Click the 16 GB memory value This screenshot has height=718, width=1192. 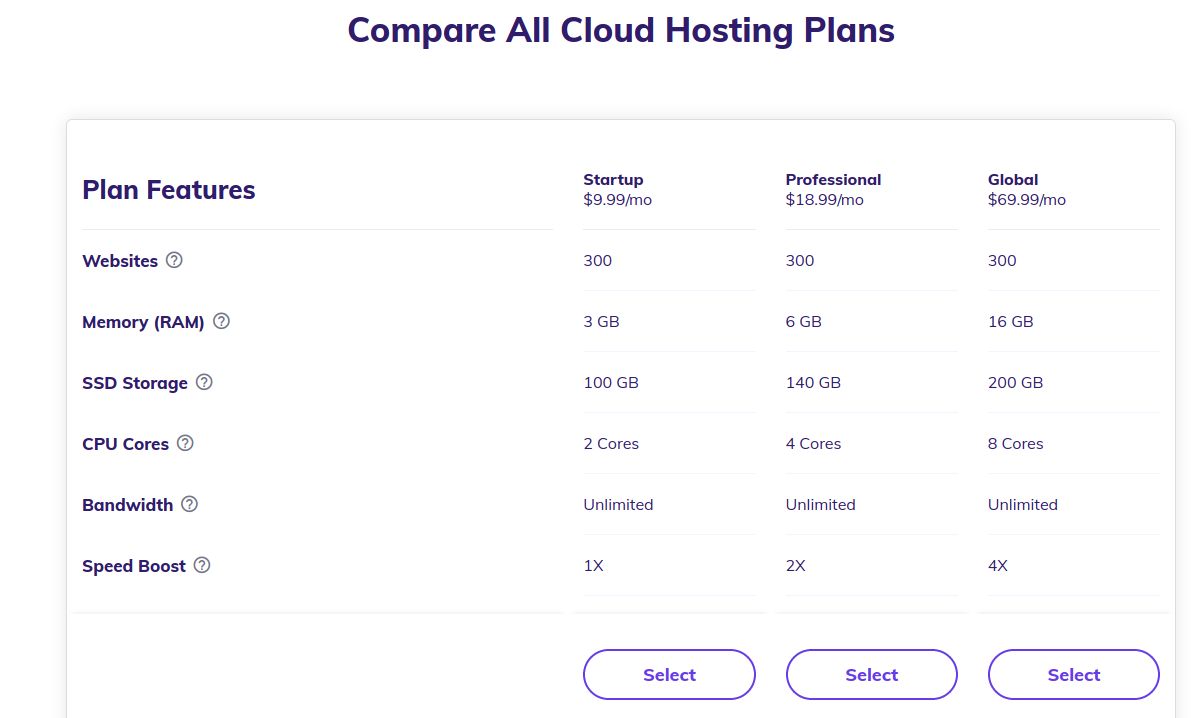1010,322
